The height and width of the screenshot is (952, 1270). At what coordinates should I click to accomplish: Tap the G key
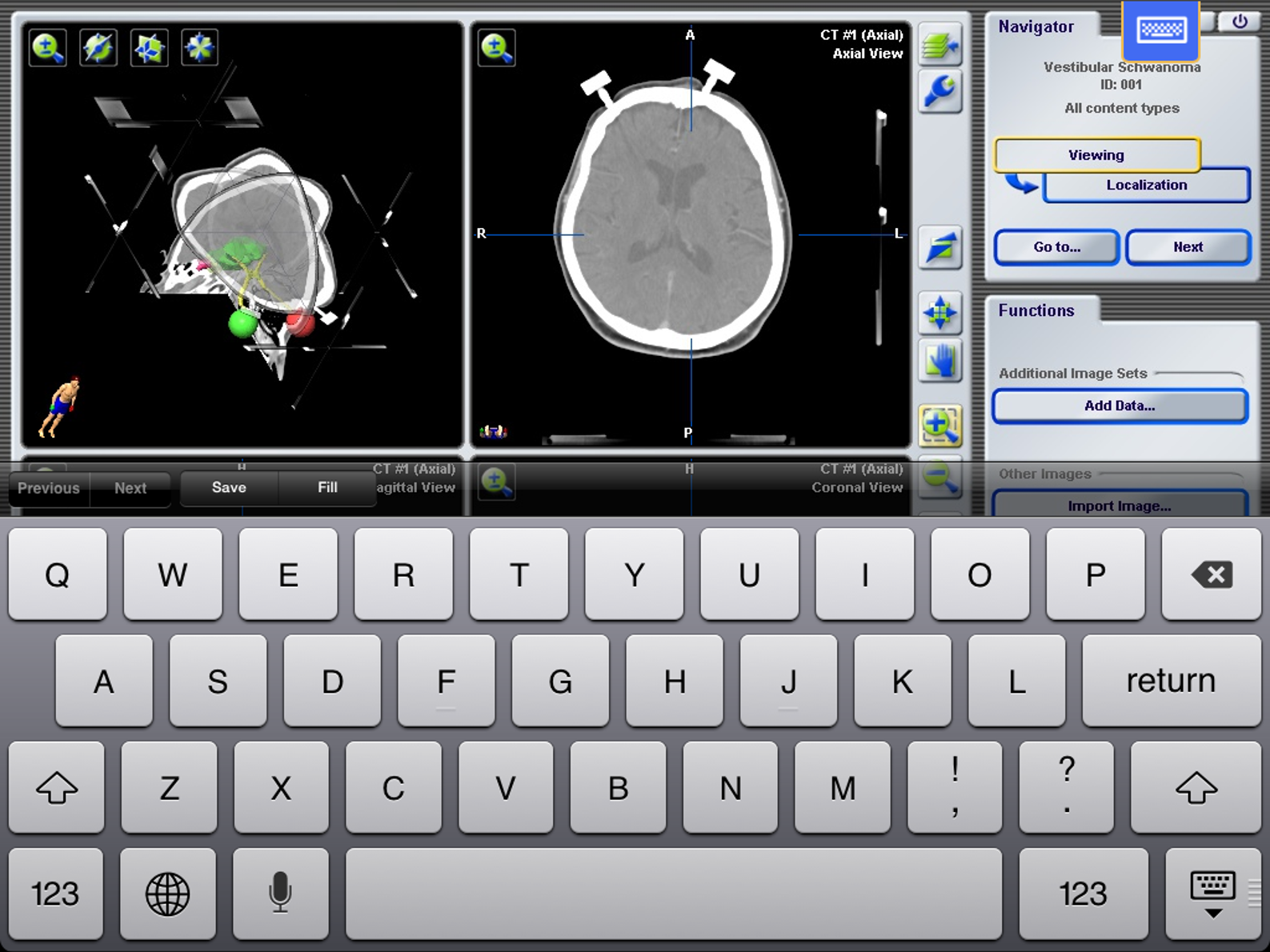(x=560, y=681)
